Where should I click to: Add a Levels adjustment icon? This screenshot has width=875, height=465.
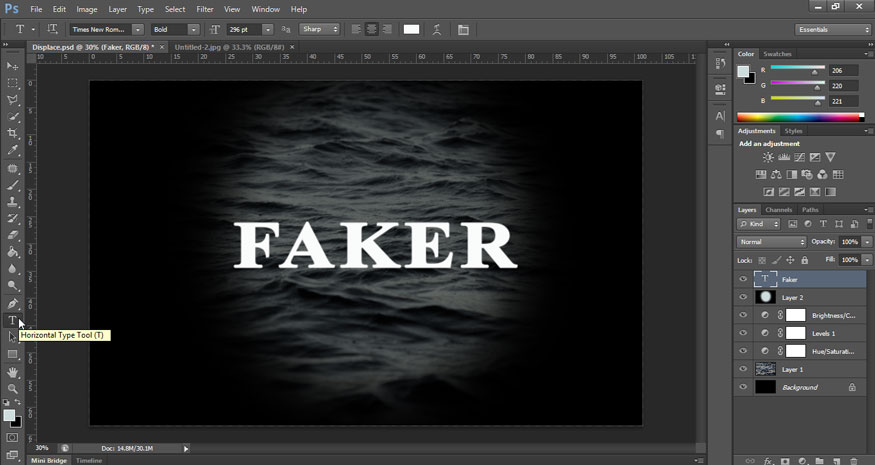coord(784,157)
